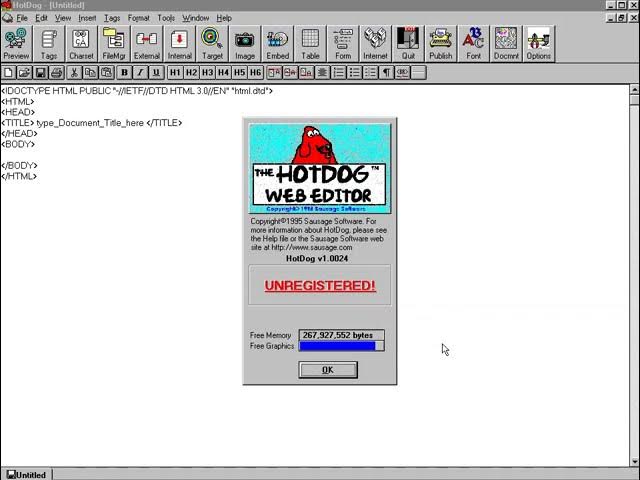Viewport: 640px width, 480px height.
Task: Click the vertical scrollbar down arrow
Action: click(635, 461)
